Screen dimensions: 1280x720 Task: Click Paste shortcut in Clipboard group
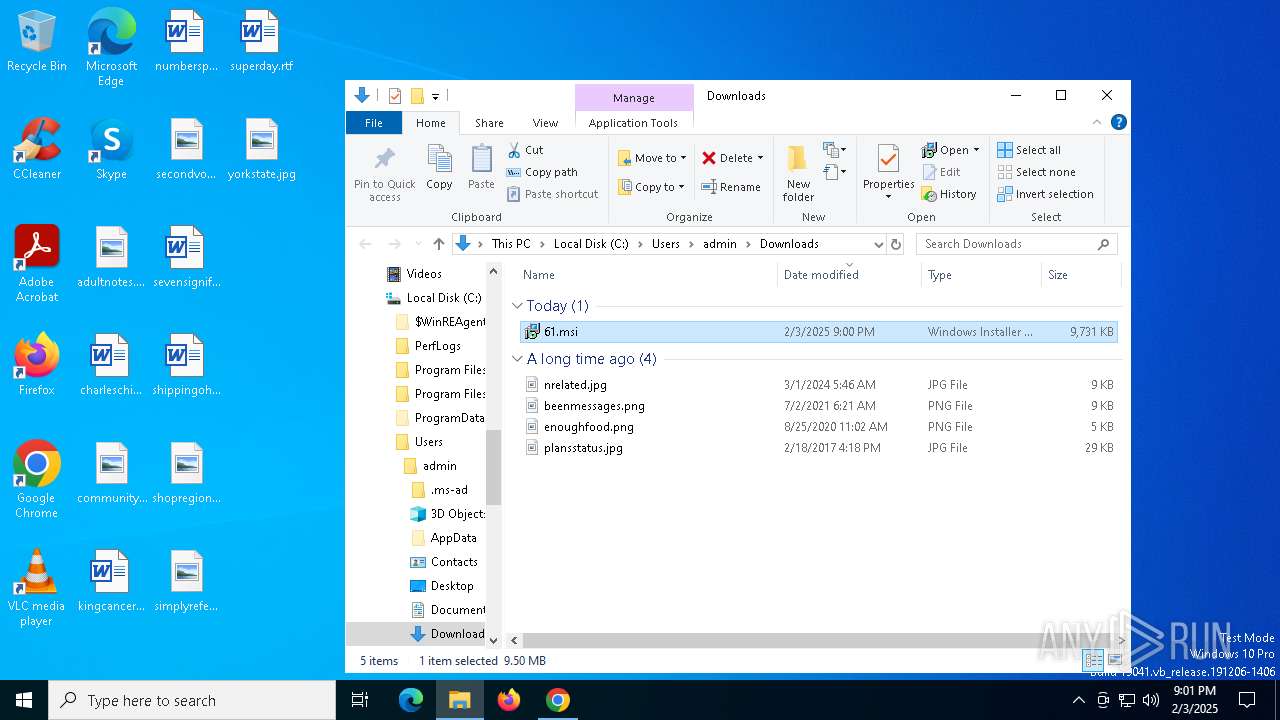coord(552,194)
